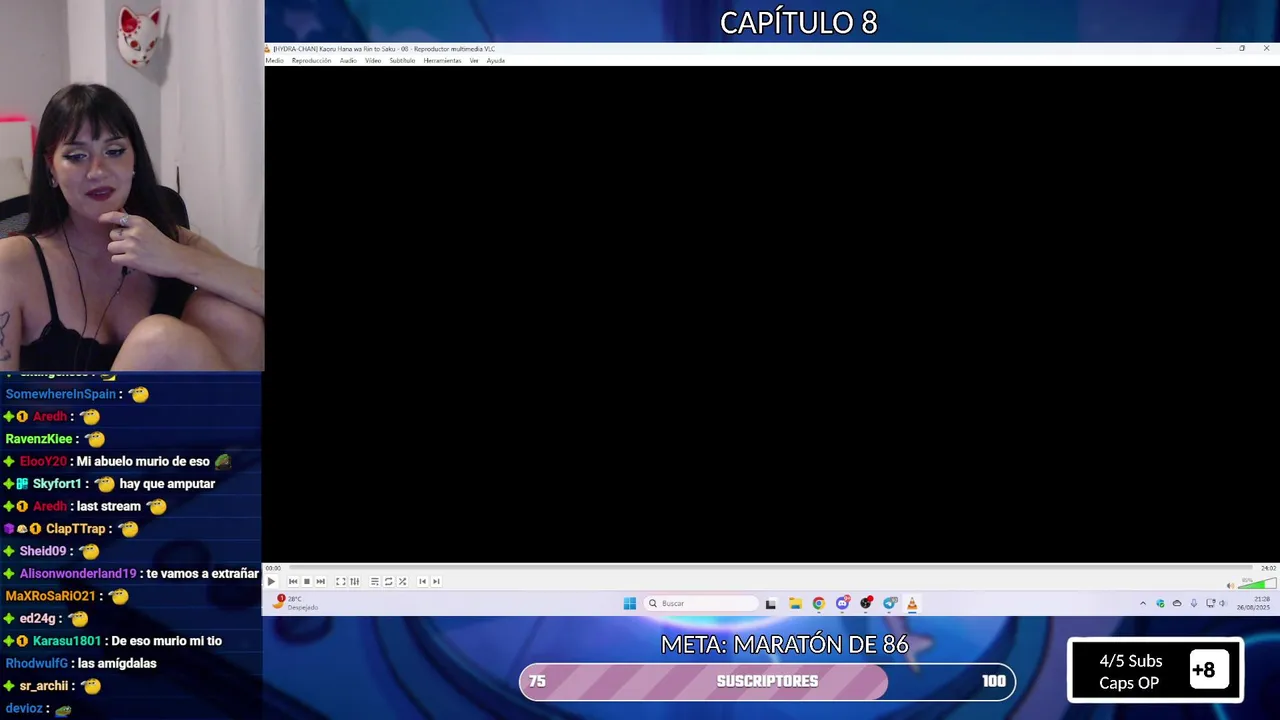Expand the hidden system tray icons chevron
This screenshot has width=1280, height=720.
1143,603
